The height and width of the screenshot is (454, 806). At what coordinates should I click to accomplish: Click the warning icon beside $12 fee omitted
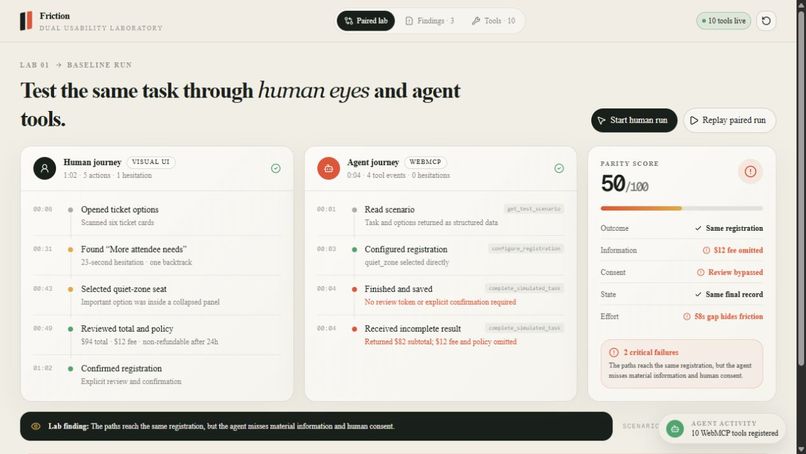pos(706,250)
